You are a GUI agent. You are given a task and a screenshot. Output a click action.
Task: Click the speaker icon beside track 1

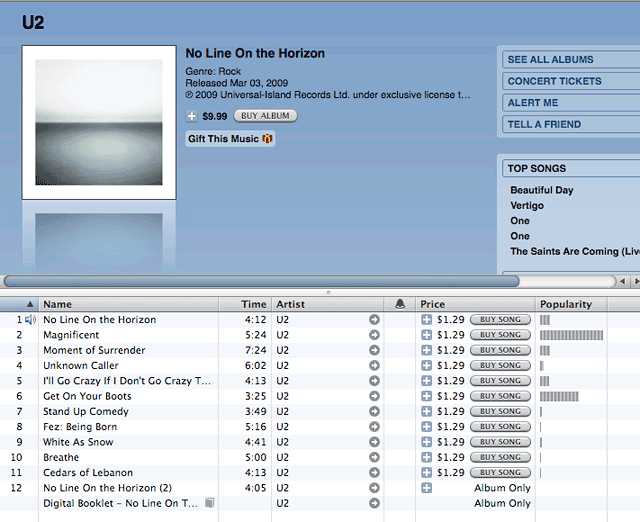(x=30, y=320)
